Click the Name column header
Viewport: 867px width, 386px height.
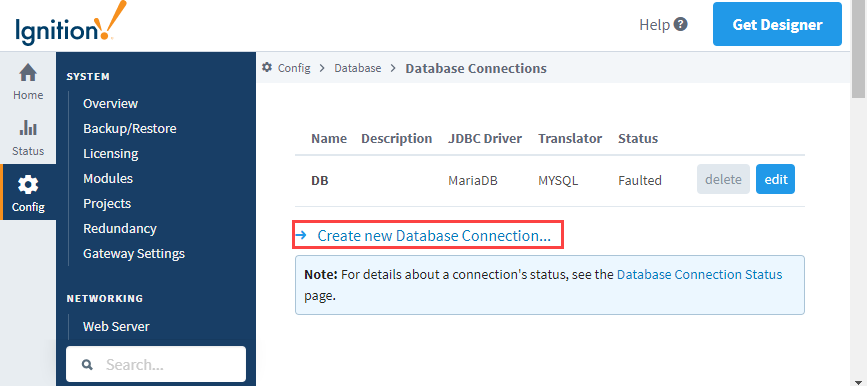329,138
